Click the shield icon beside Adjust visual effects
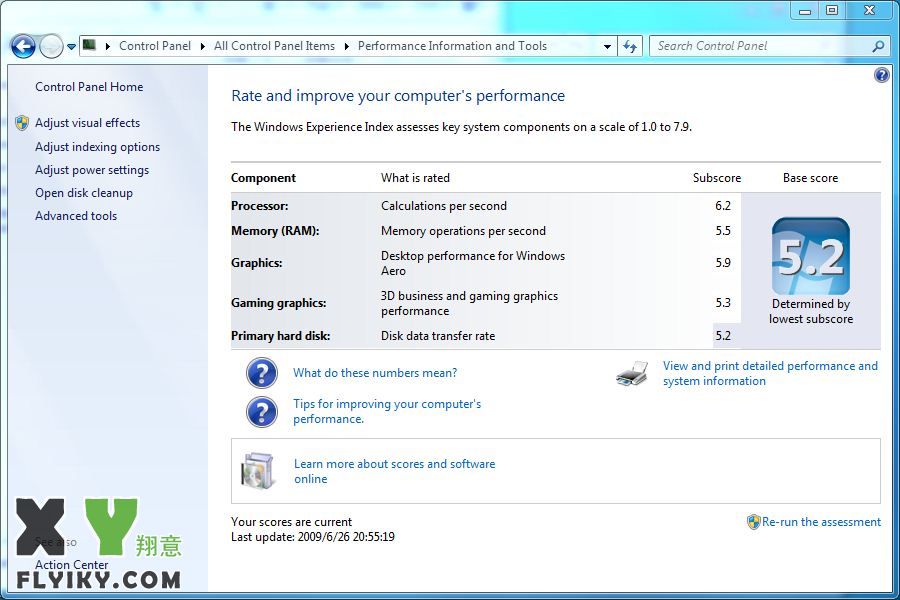Image resolution: width=900 pixels, height=600 pixels. point(22,123)
